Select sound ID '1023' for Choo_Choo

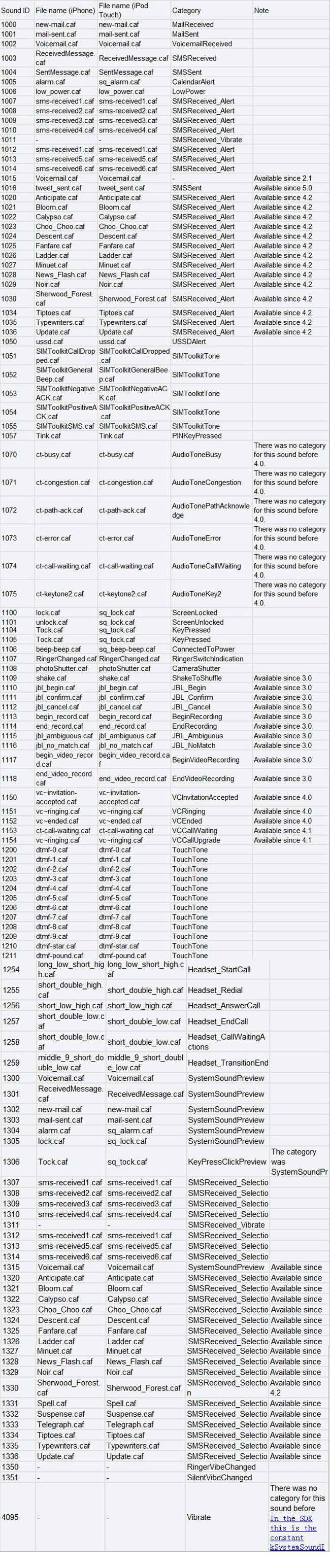click(9, 226)
